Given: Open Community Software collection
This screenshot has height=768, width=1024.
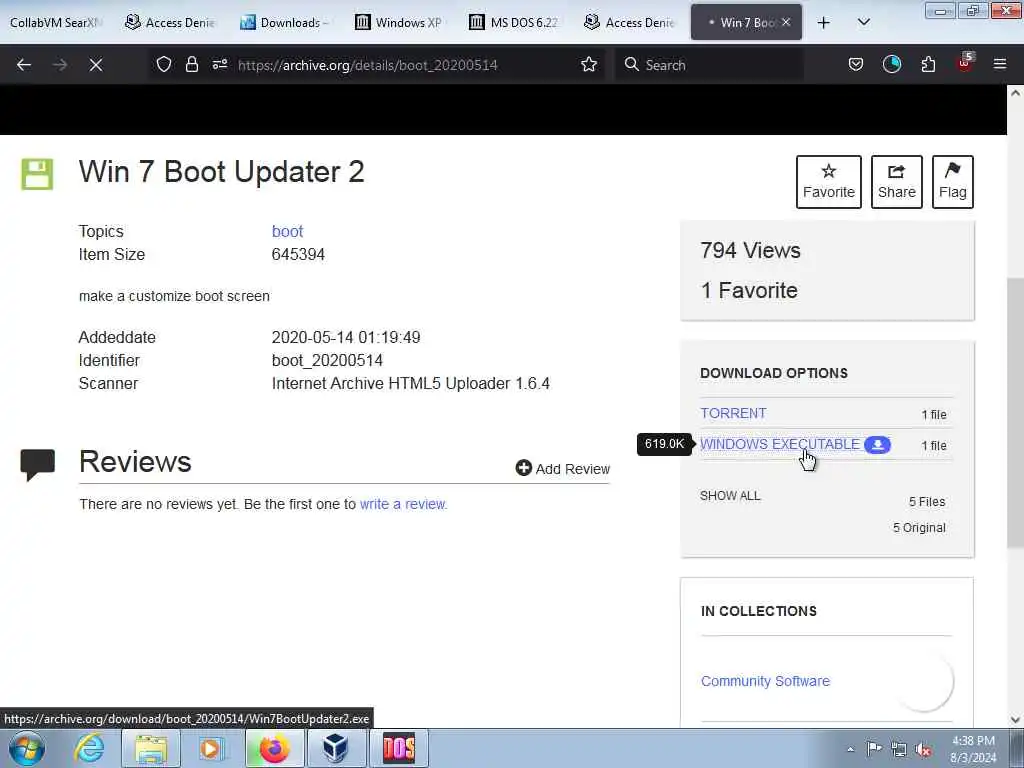Looking at the screenshot, I should click(x=765, y=681).
